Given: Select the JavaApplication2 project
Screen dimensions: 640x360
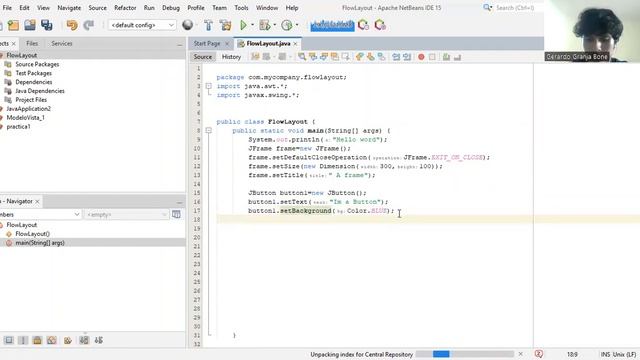Looking at the screenshot, I should 29,109.
